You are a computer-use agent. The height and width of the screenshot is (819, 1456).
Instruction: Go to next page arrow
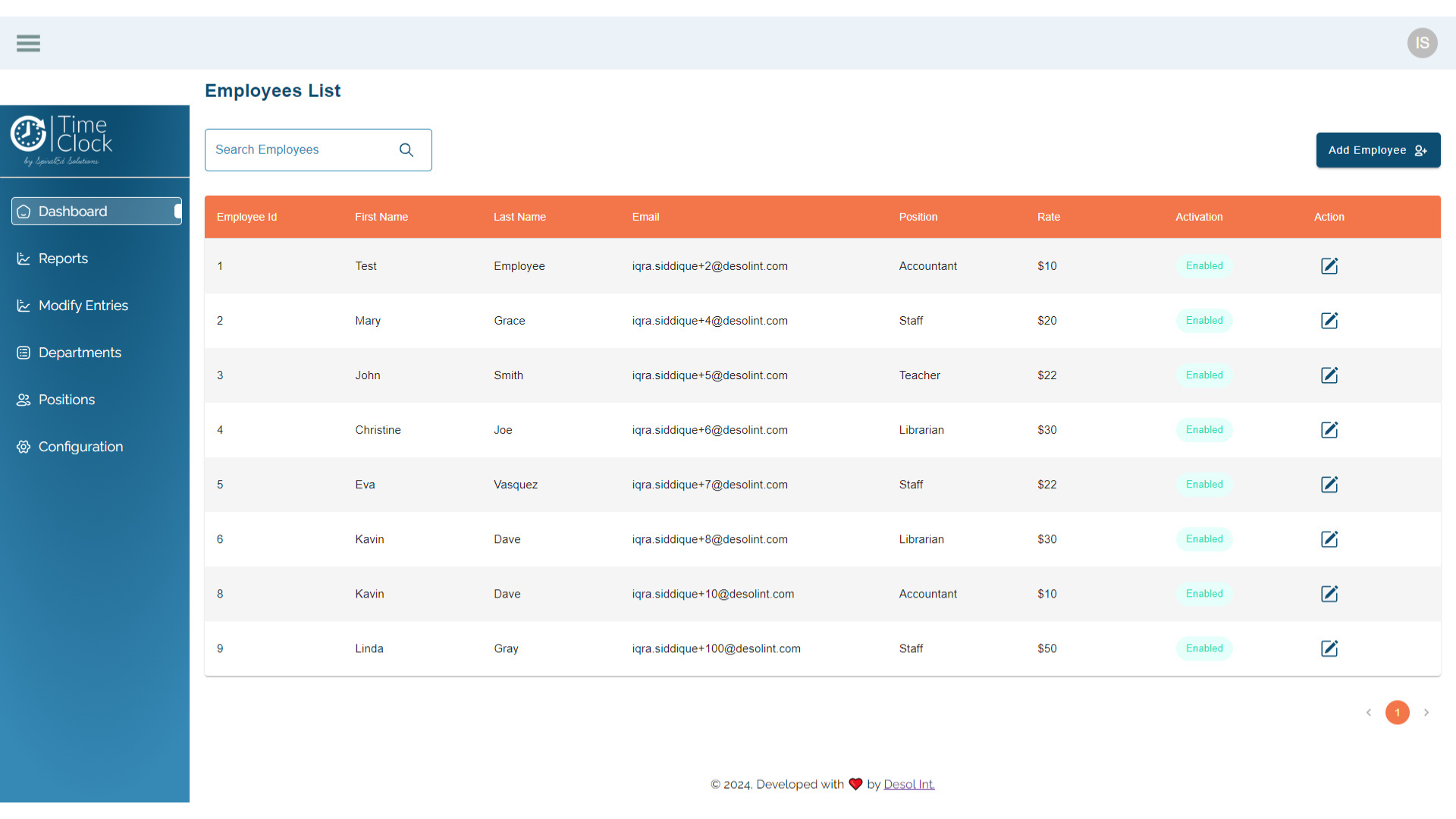pos(1426,713)
